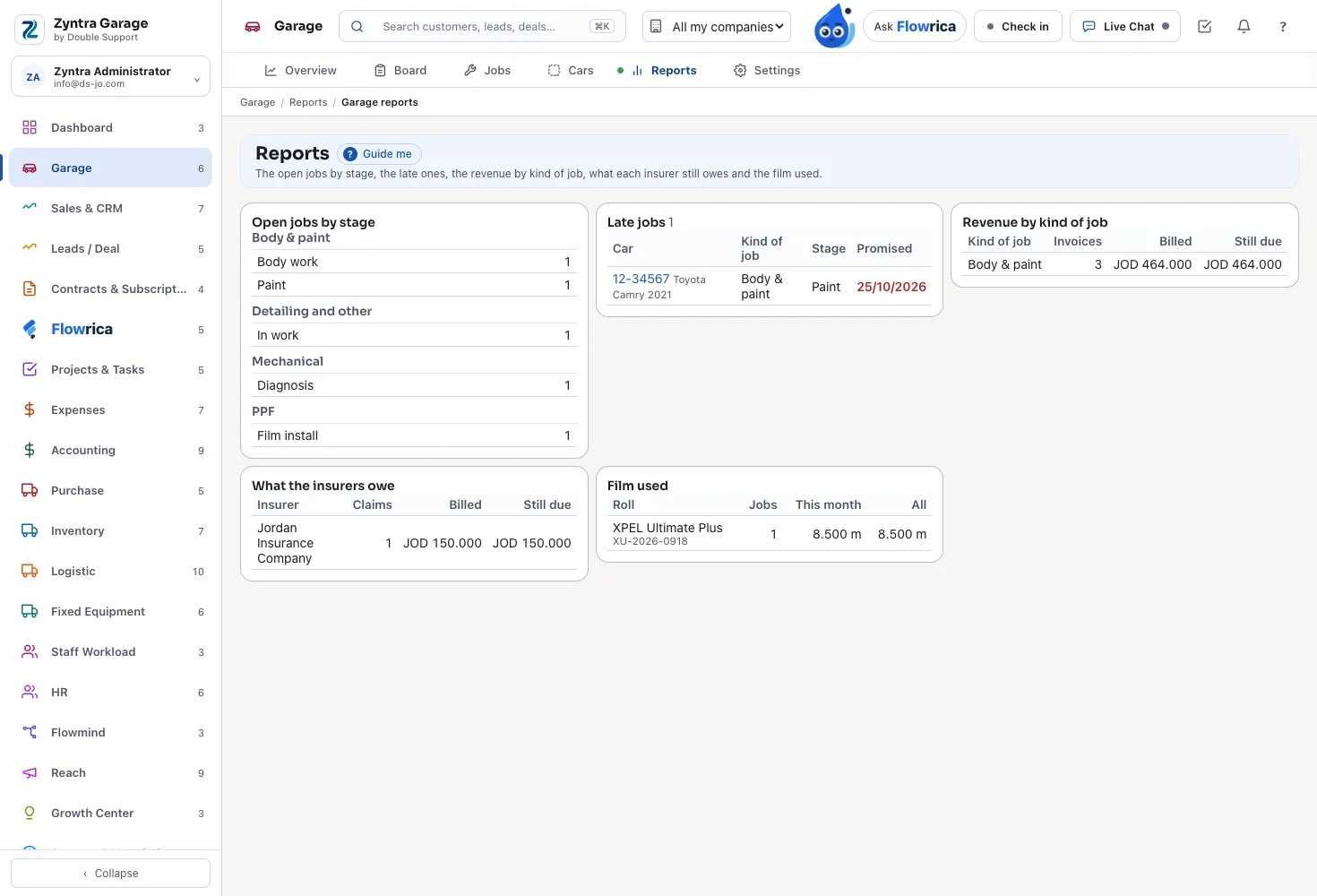Open the All my companies dropdown
Screen dimensions: 1317x896
coord(717,27)
